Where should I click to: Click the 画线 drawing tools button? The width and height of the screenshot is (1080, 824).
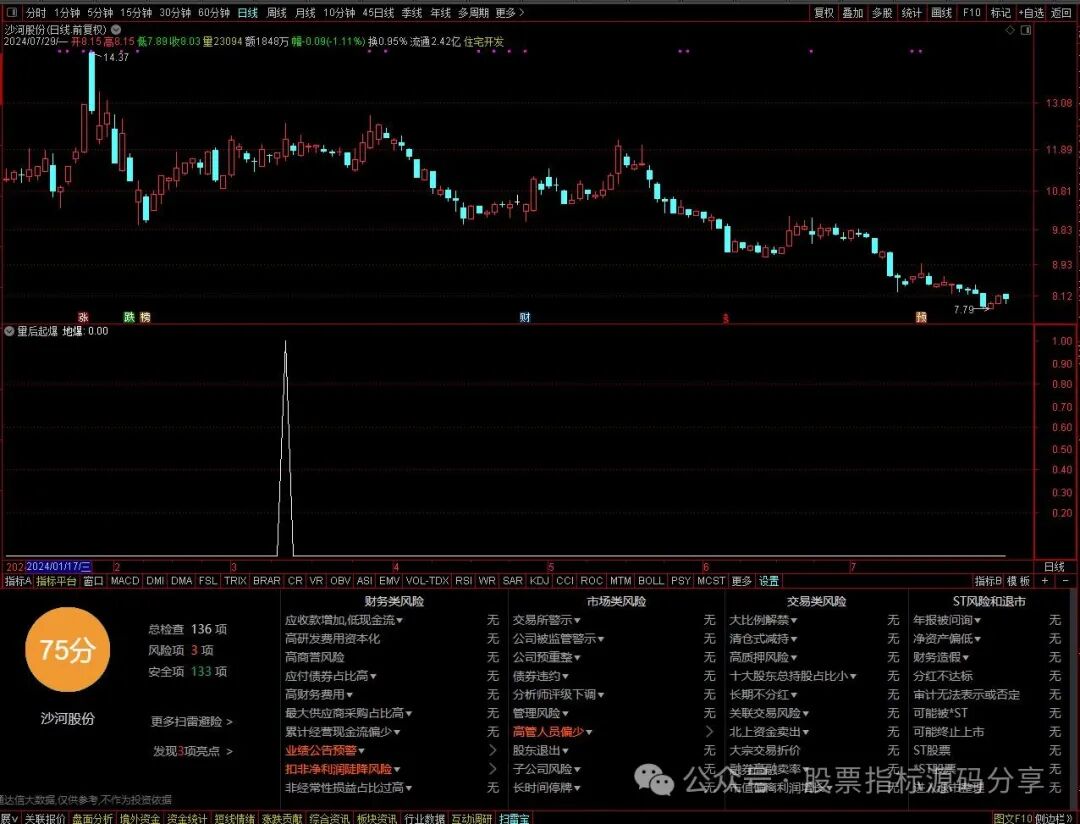(941, 13)
